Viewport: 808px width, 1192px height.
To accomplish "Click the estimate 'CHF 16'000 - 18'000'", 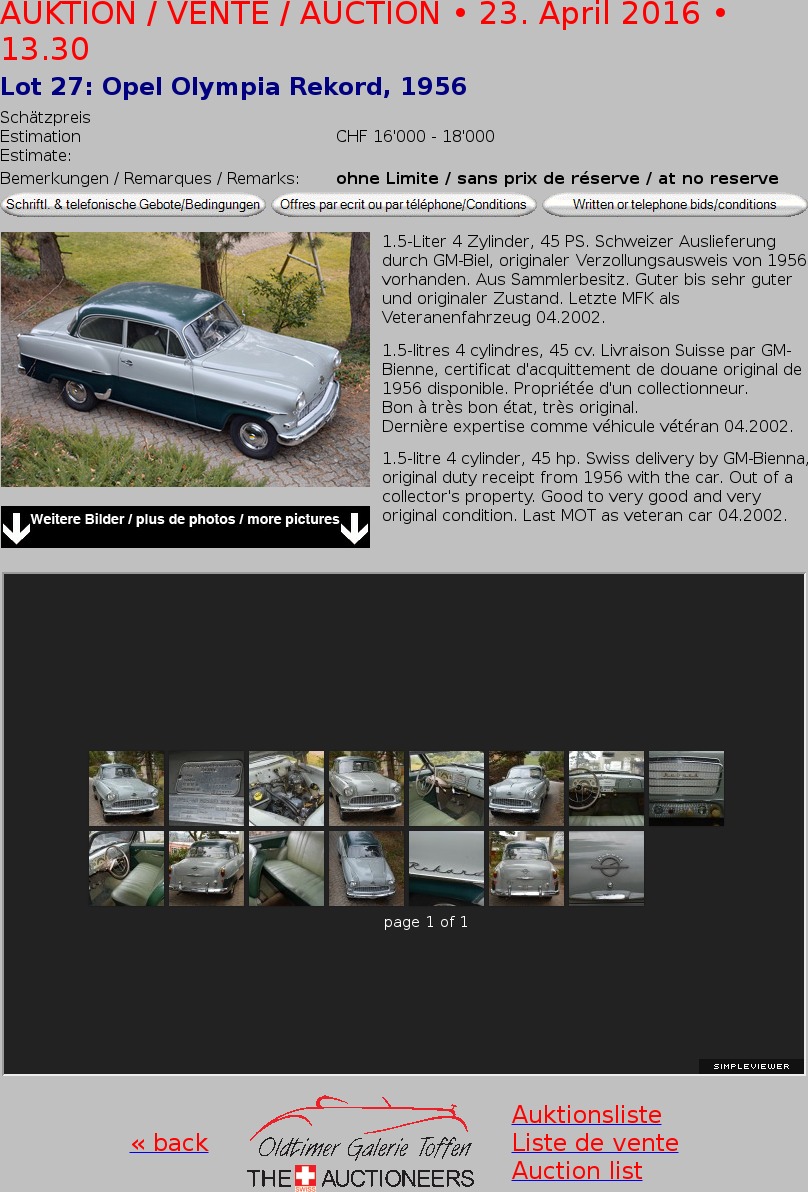I will [x=415, y=136].
